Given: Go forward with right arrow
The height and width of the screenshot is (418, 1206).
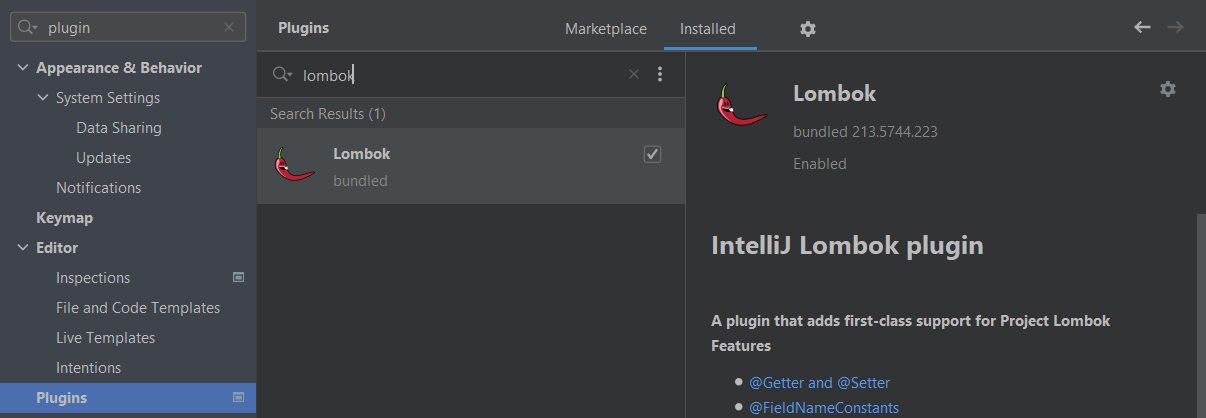Looking at the screenshot, I should (x=1175, y=27).
